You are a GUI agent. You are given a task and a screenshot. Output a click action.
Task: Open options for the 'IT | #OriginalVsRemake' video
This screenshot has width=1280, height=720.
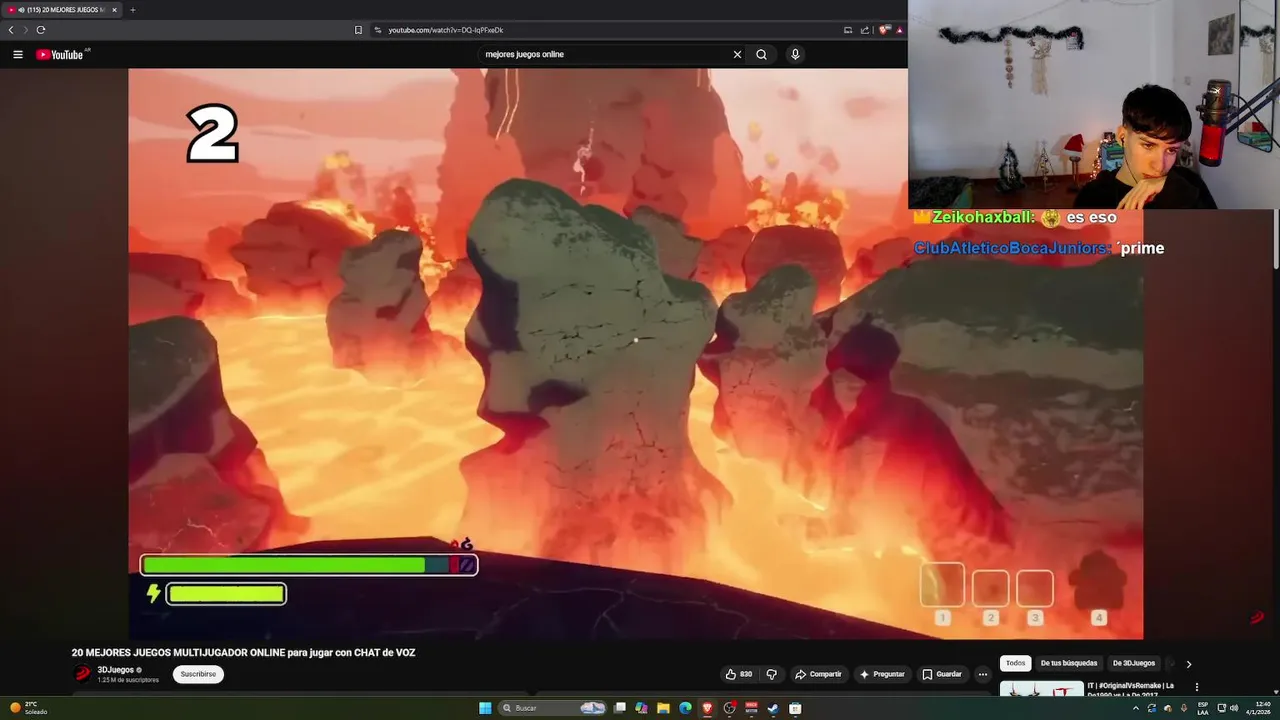pos(1196,687)
